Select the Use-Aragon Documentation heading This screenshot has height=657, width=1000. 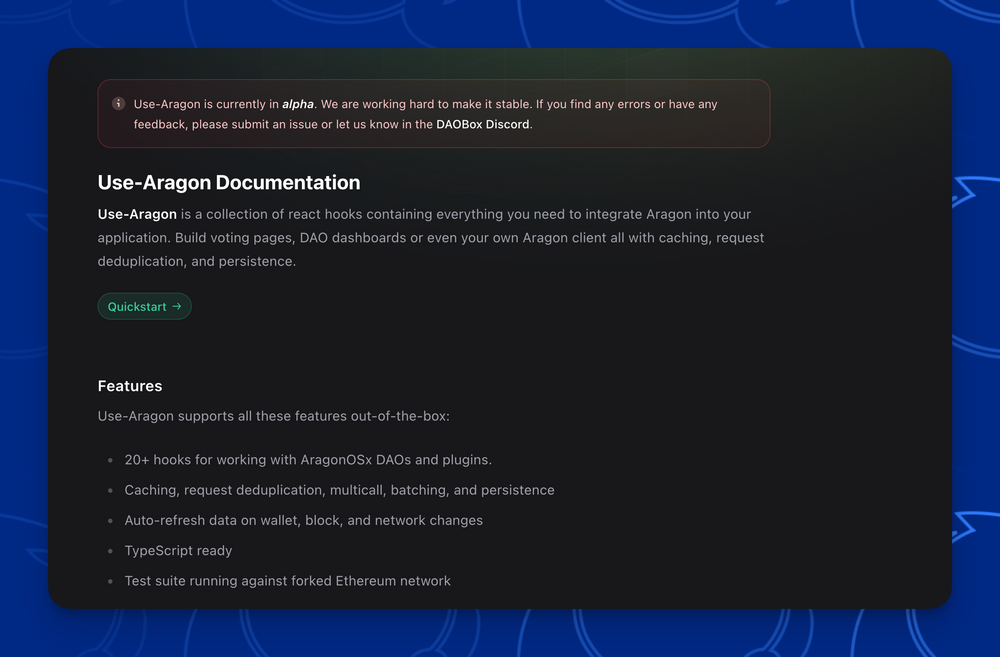pos(228,183)
